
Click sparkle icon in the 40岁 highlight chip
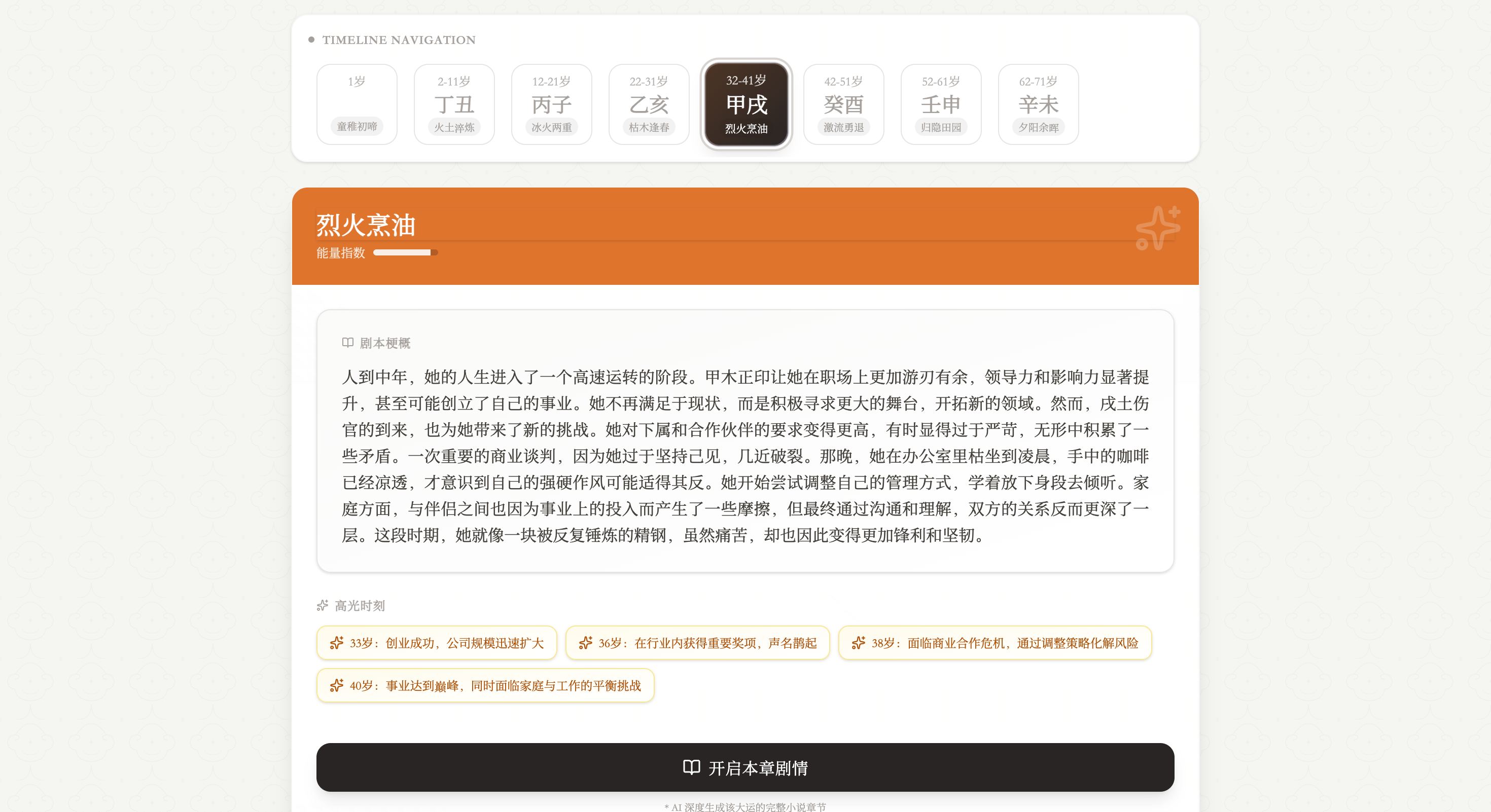coord(336,686)
